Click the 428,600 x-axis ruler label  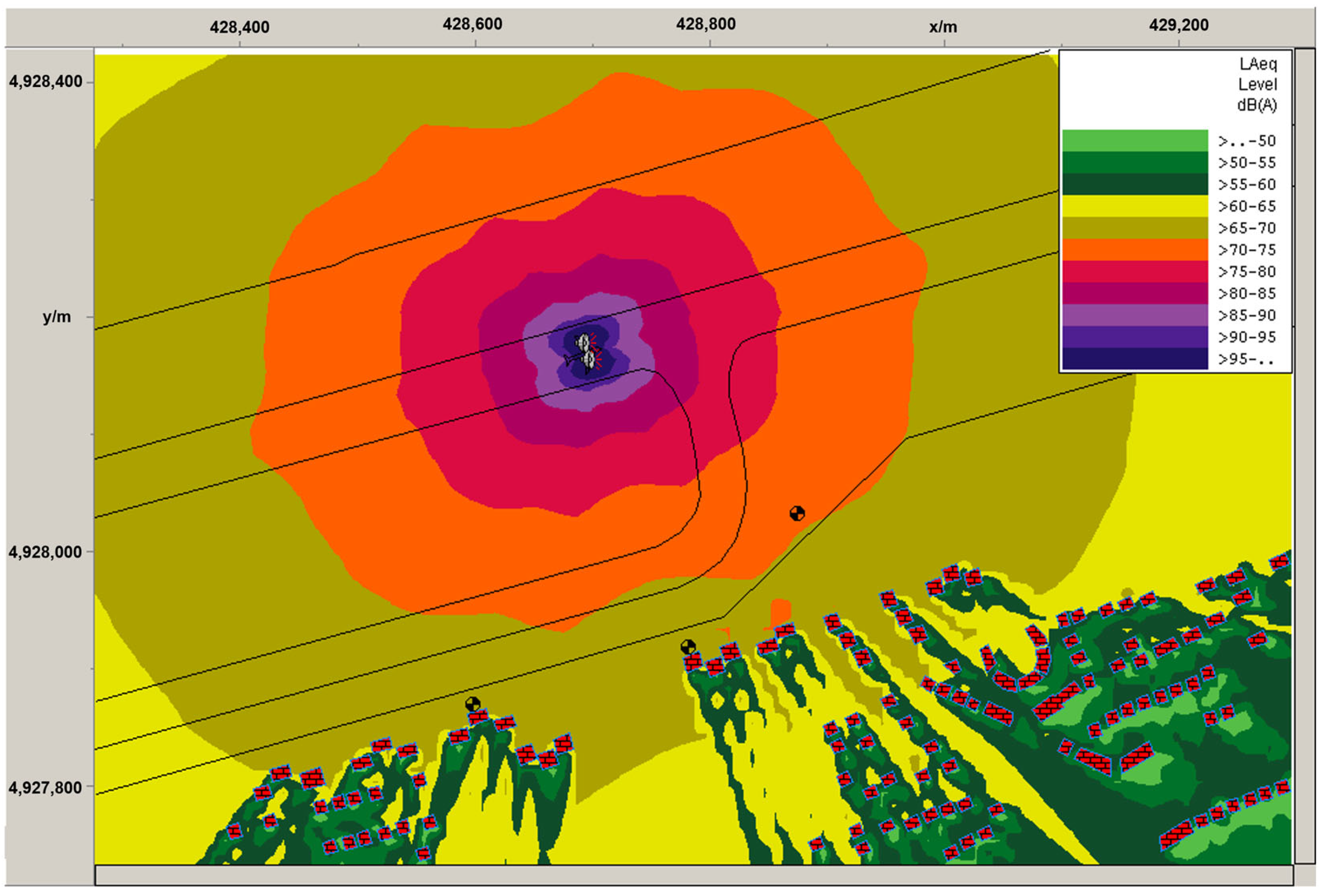click(x=473, y=25)
